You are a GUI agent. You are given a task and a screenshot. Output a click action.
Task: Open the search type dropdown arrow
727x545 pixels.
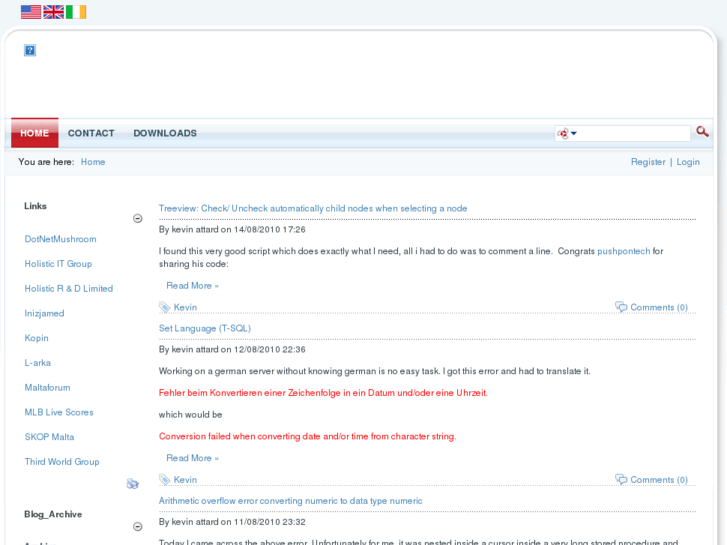pyautogui.click(x=574, y=133)
